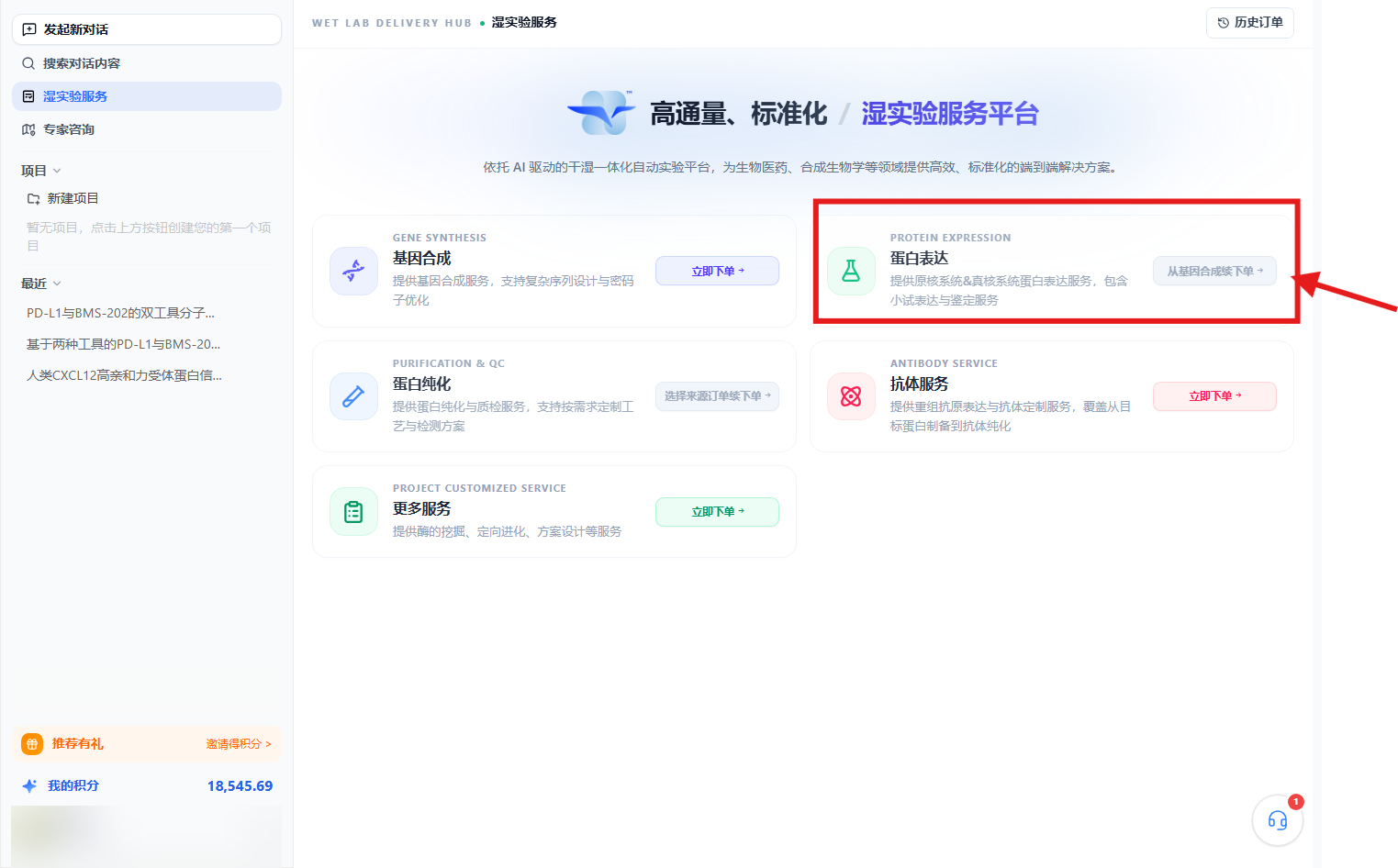The height and width of the screenshot is (868, 1398).
Task: Click the protein purification dropper icon
Action: pos(353,396)
